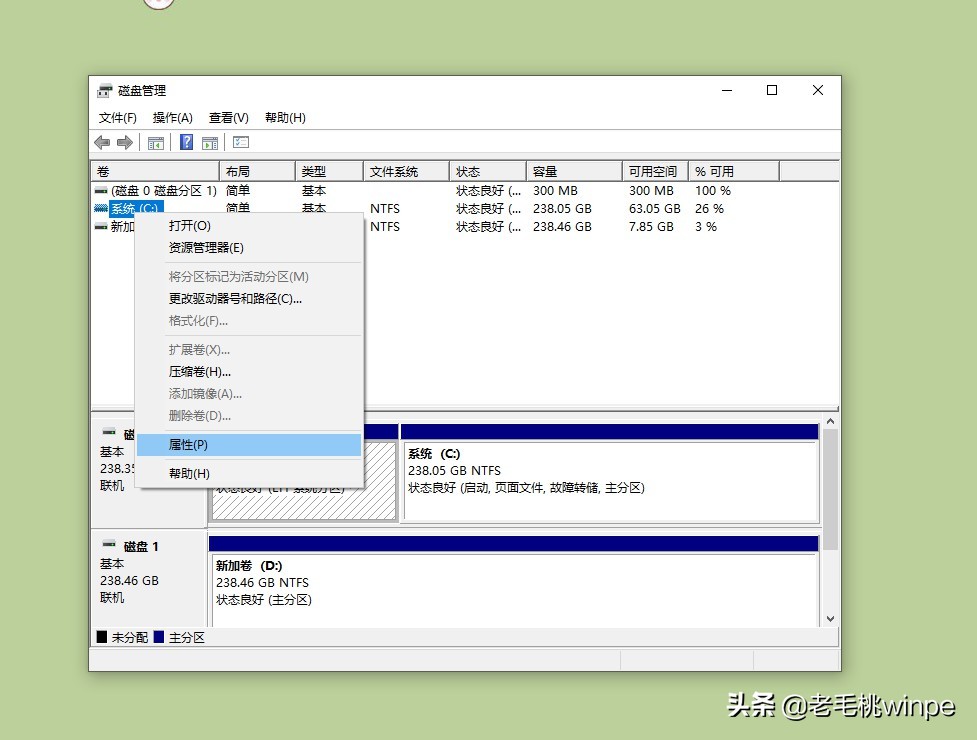This screenshot has width=977, height=740.
Task: Click the Help question mark icon
Action: pyautogui.click(x=186, y=142)
